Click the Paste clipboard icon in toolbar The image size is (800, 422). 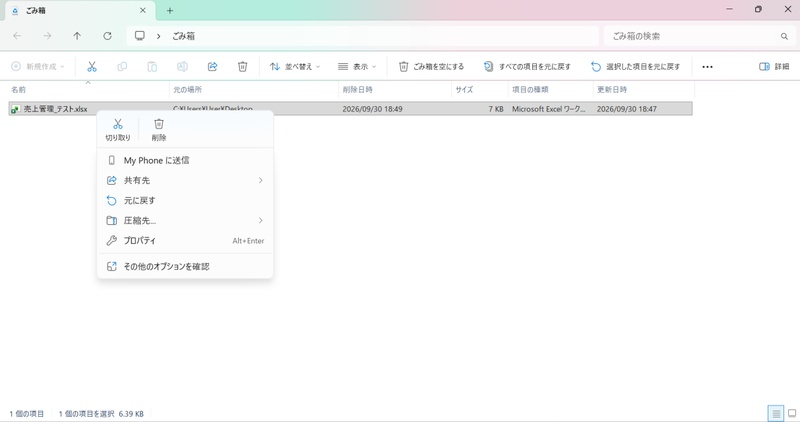click(152, 66)
